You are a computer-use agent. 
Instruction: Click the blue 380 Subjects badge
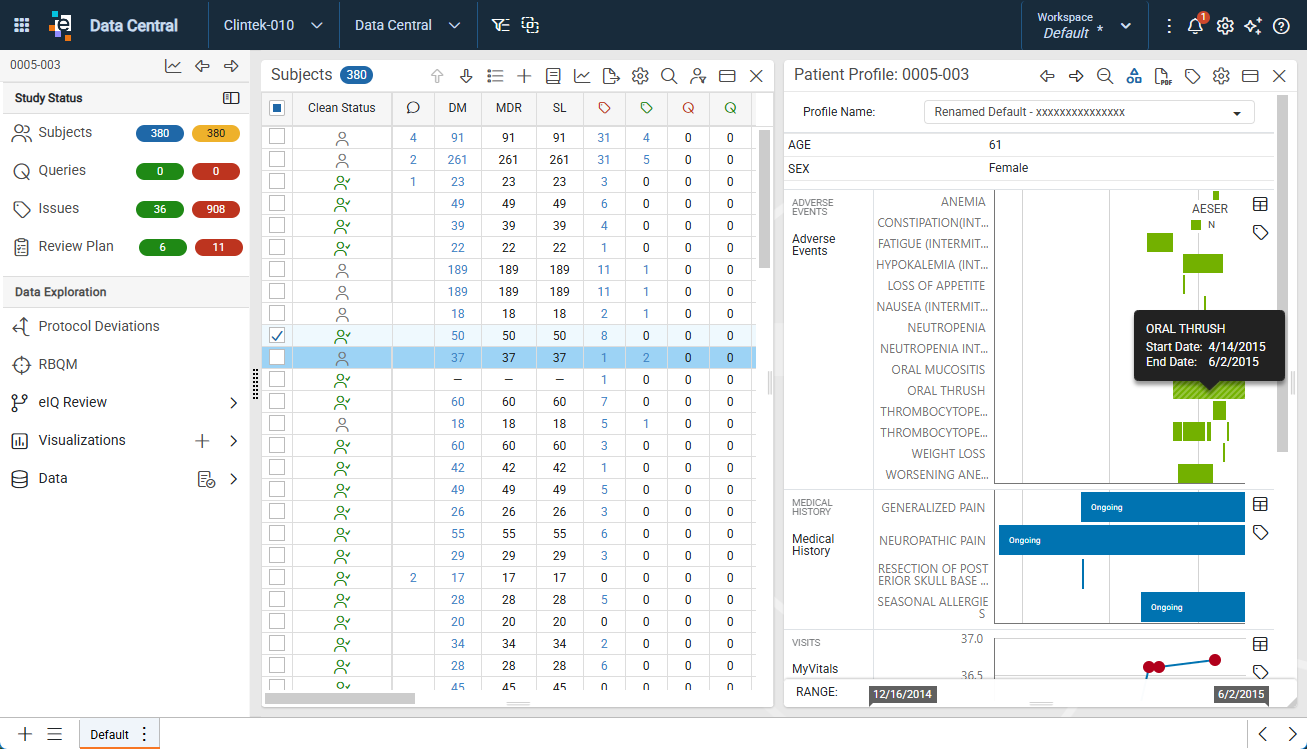[x=160, y=134]
